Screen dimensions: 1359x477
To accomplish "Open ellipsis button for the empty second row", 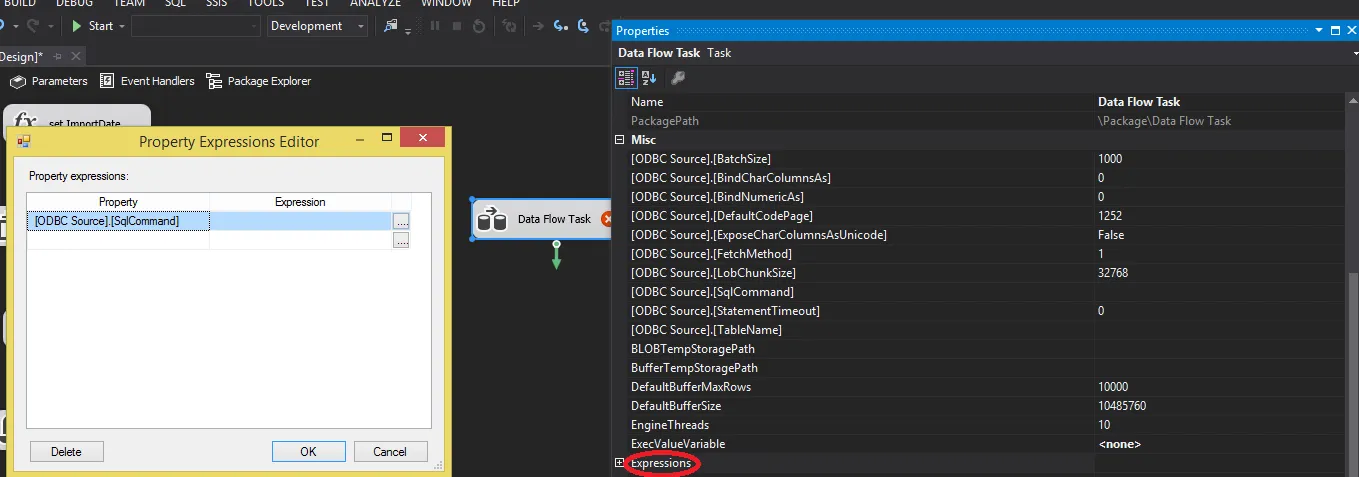I will point(401,240).
